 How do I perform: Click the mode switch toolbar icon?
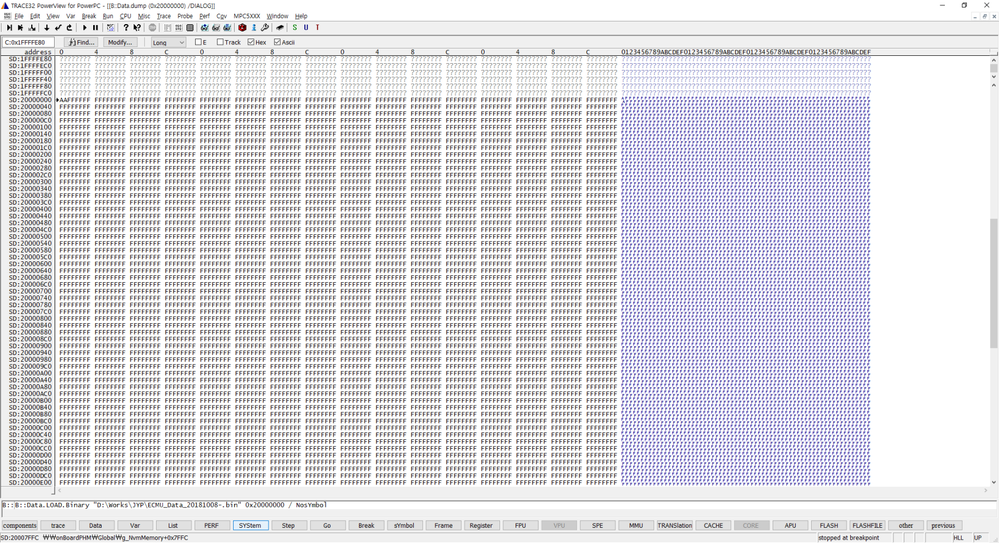(110, 27)
